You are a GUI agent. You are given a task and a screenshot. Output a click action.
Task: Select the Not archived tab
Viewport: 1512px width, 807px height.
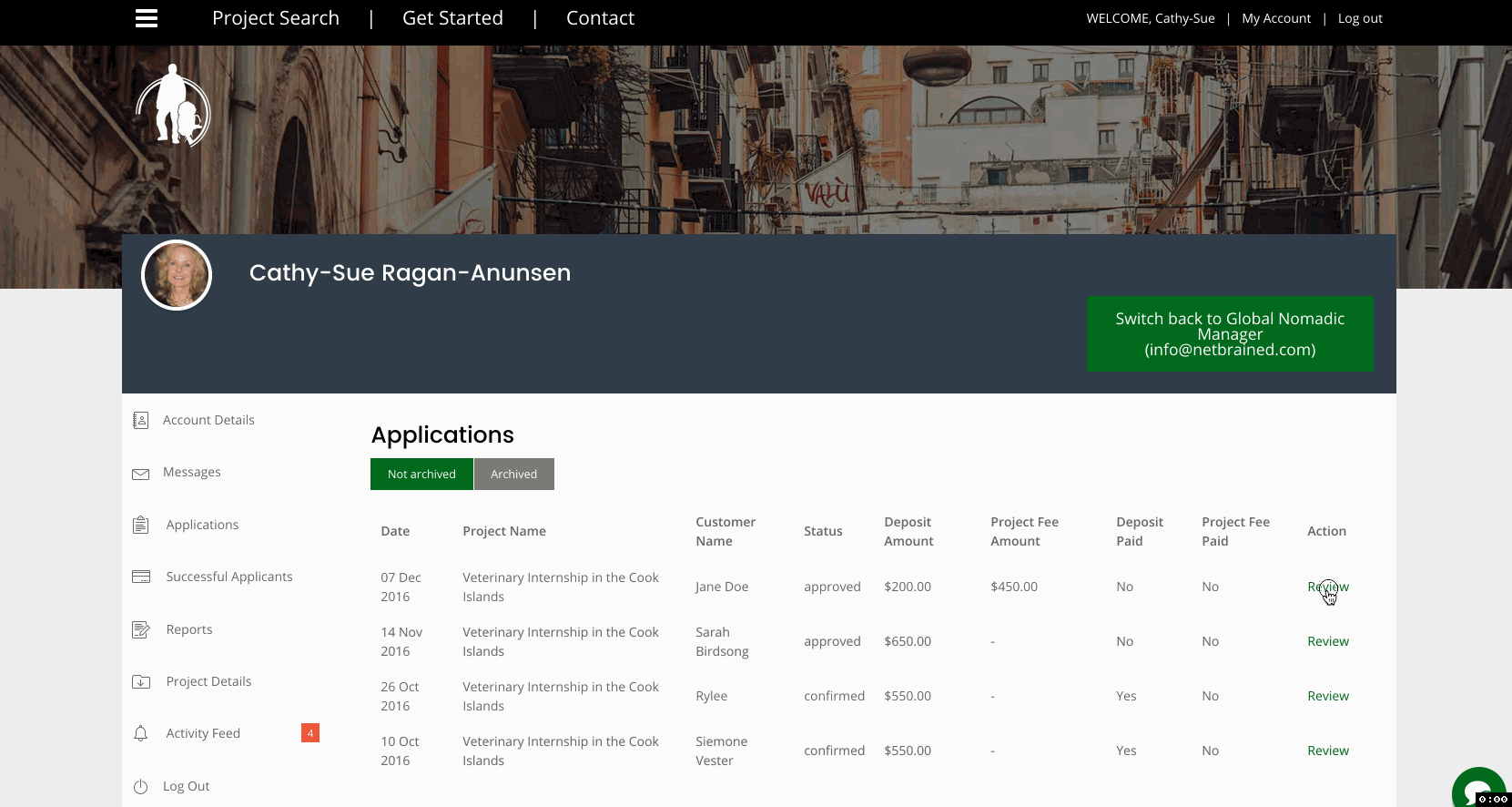point(421,474)
